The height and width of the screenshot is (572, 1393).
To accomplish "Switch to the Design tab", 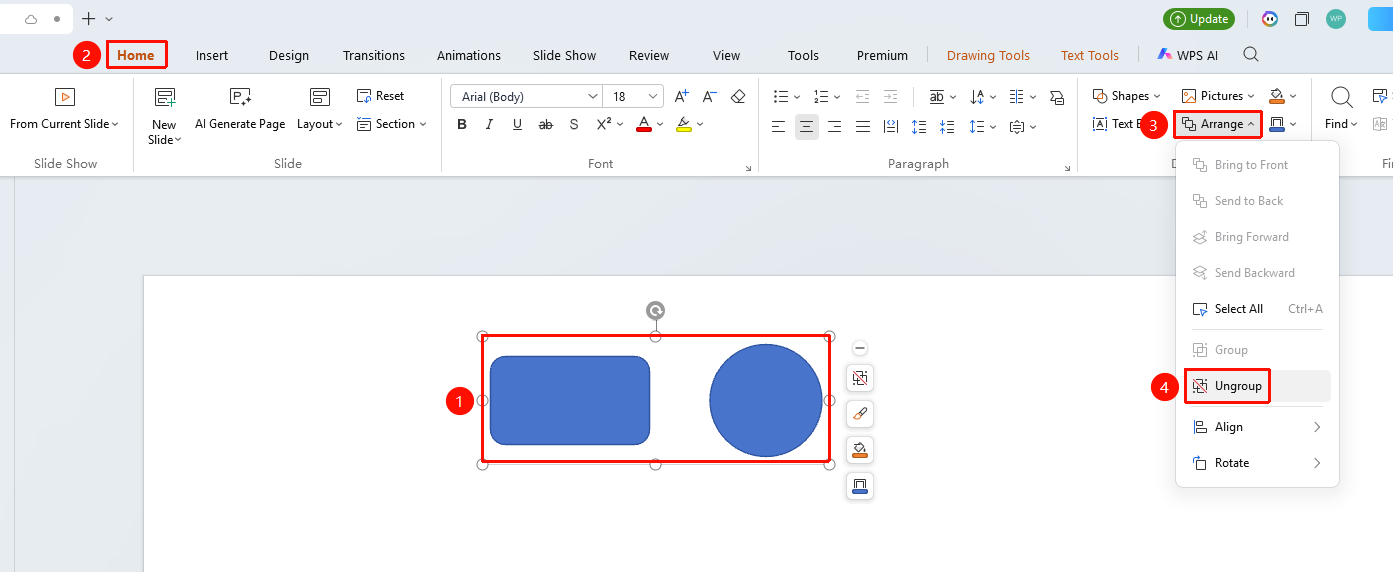I will (289, 55).
